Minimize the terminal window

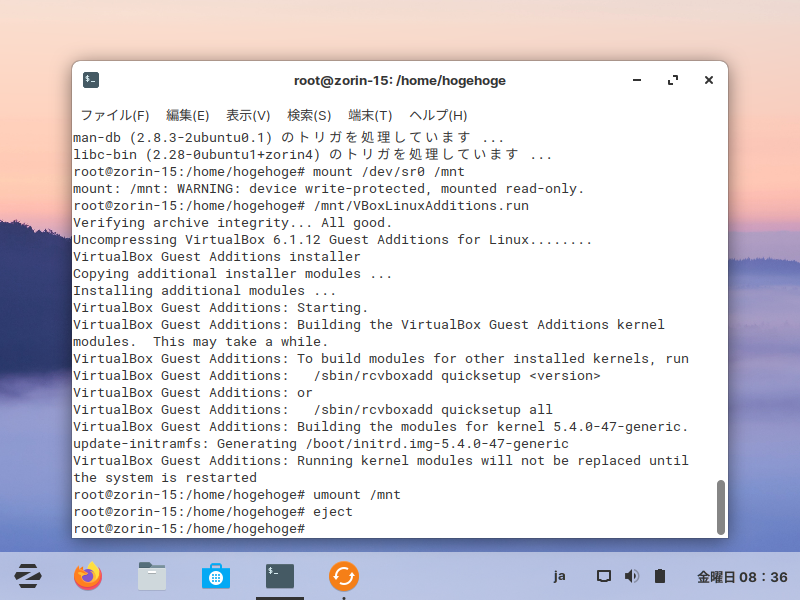(637, 80)
